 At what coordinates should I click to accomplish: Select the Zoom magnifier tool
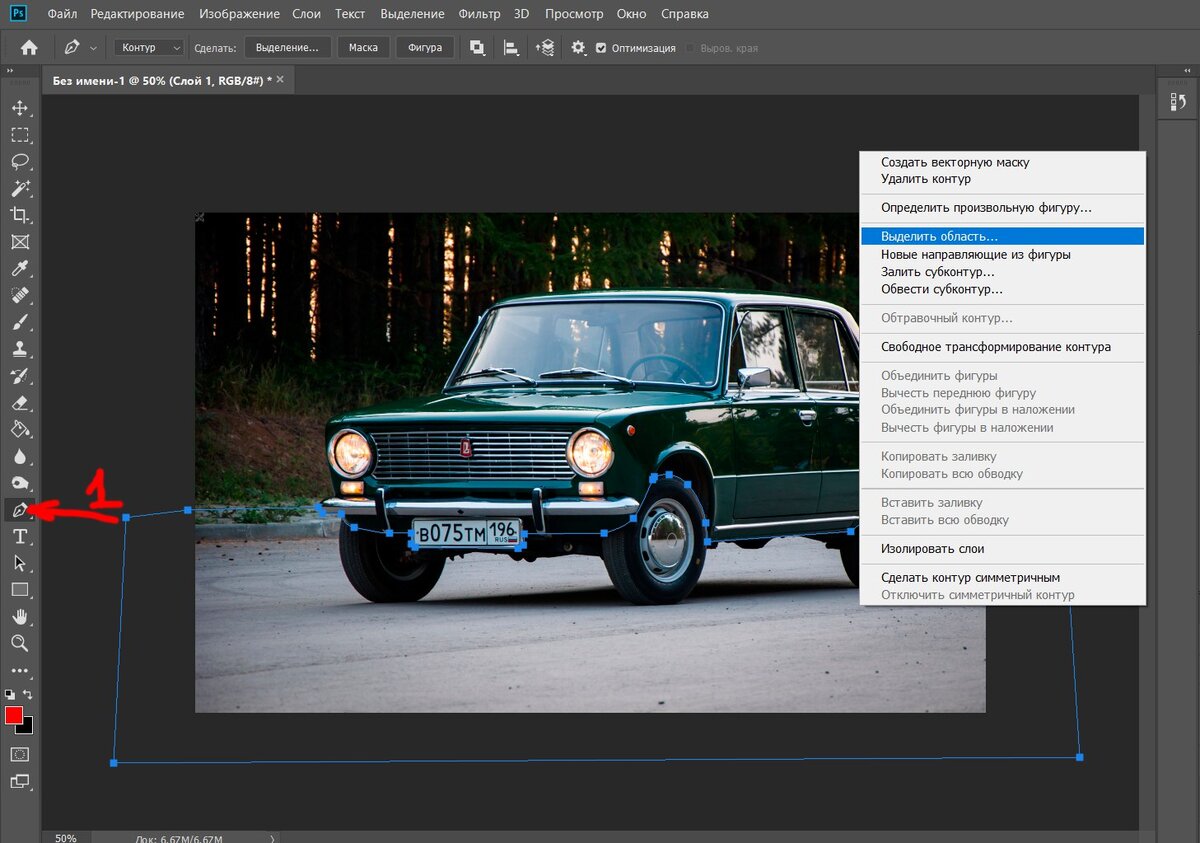[20, 643]
